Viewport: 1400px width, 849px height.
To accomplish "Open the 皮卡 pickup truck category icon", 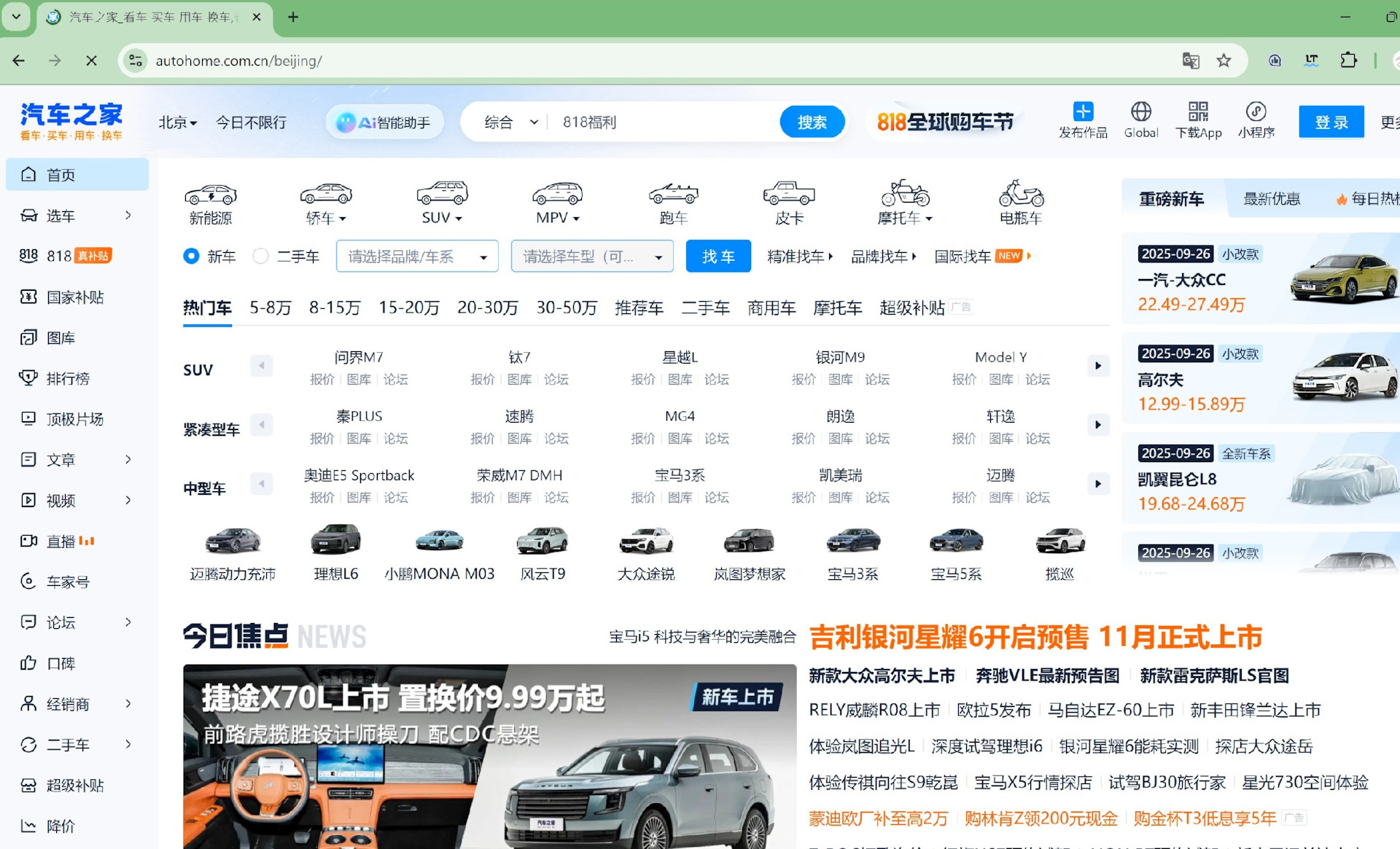I will point(788,194).
